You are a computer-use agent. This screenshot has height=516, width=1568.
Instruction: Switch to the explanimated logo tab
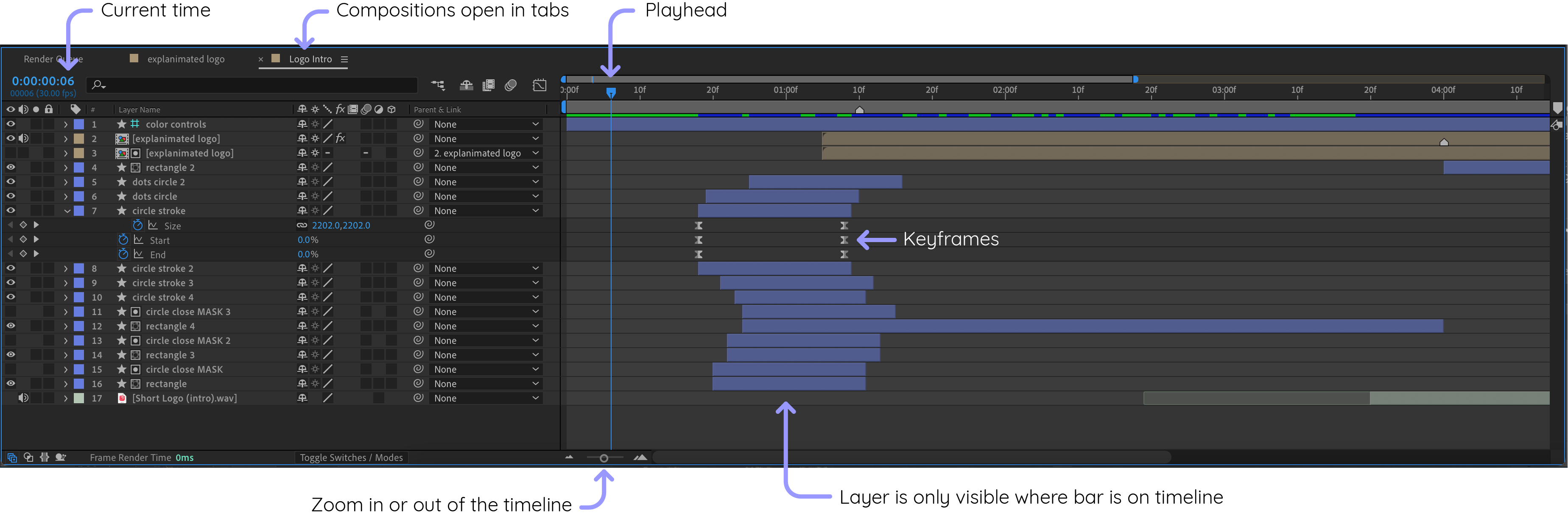pyautogui.click(x=186, y=59)
